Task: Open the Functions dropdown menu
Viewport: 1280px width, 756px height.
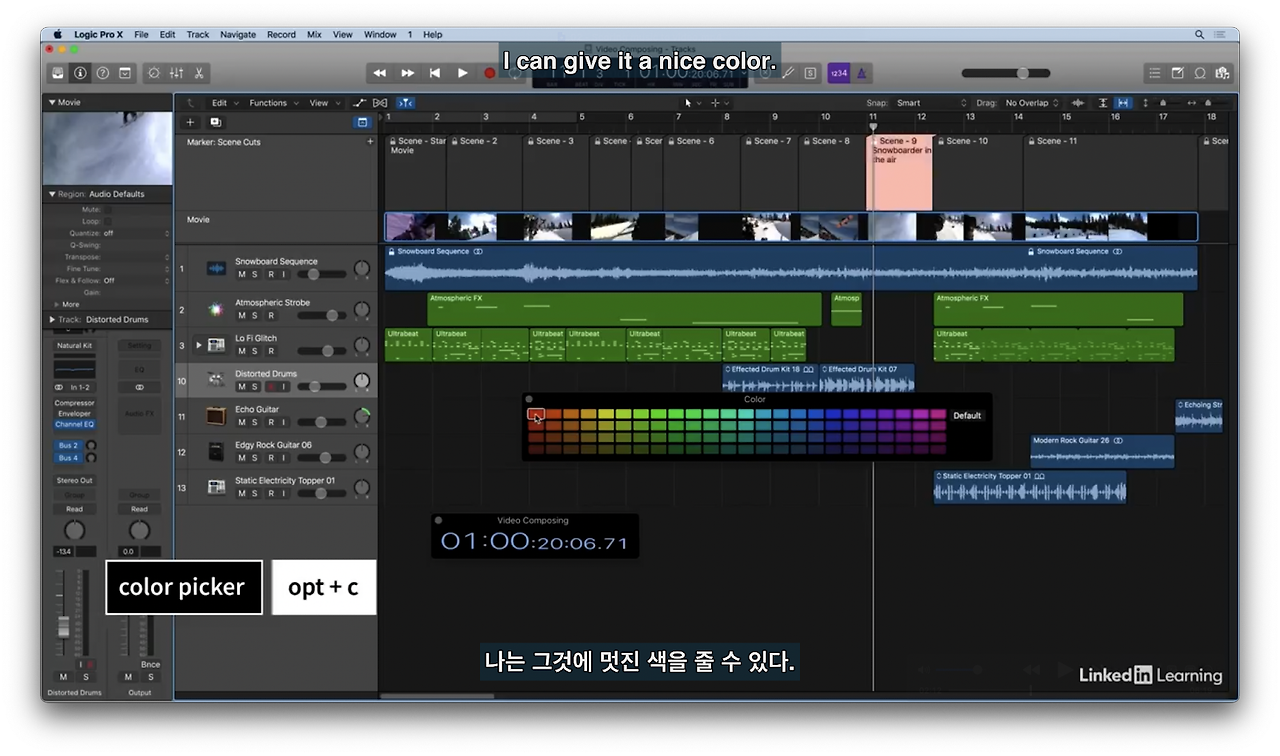Action: 272,103
